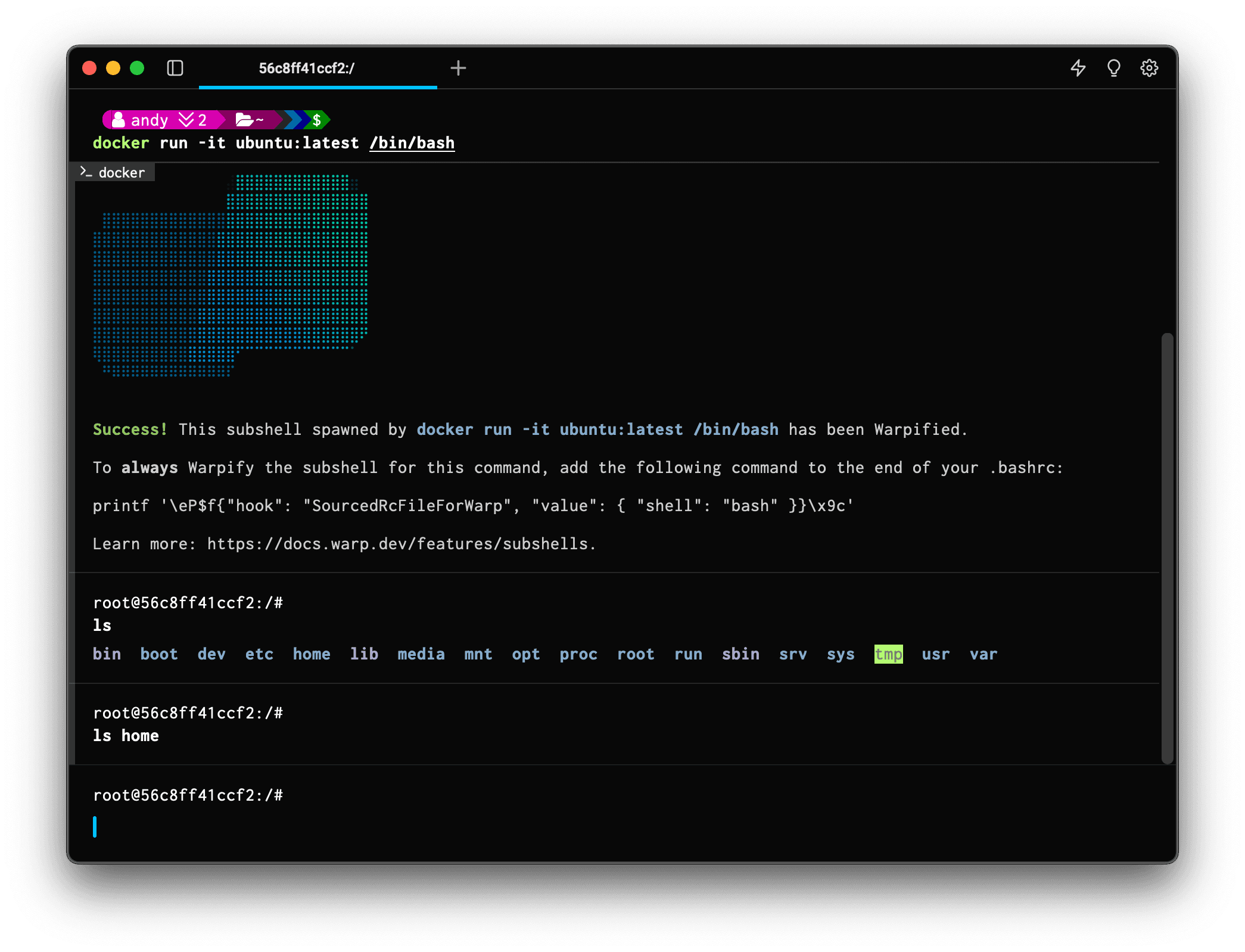Click the home directory in ls output

[x=312, y=654]
